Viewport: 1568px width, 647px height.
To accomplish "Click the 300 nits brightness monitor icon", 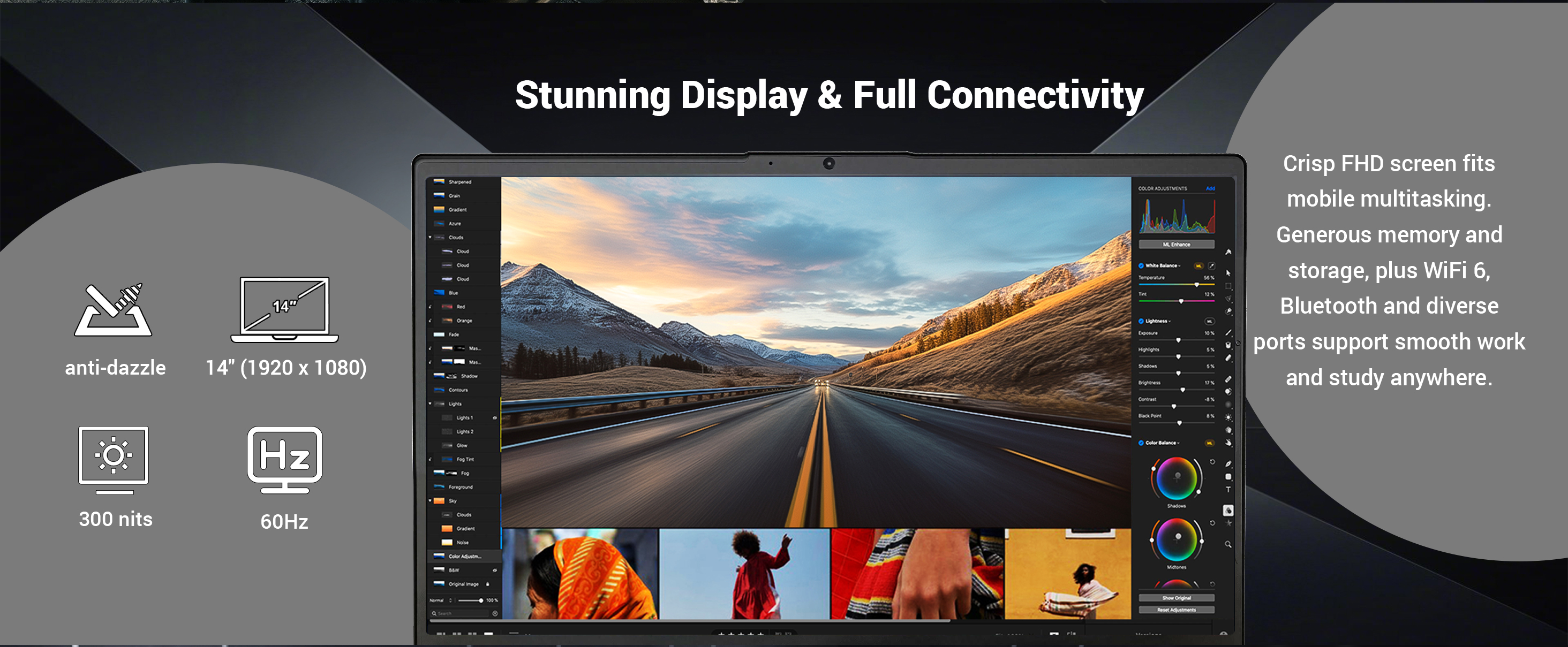I will point(113,460).
